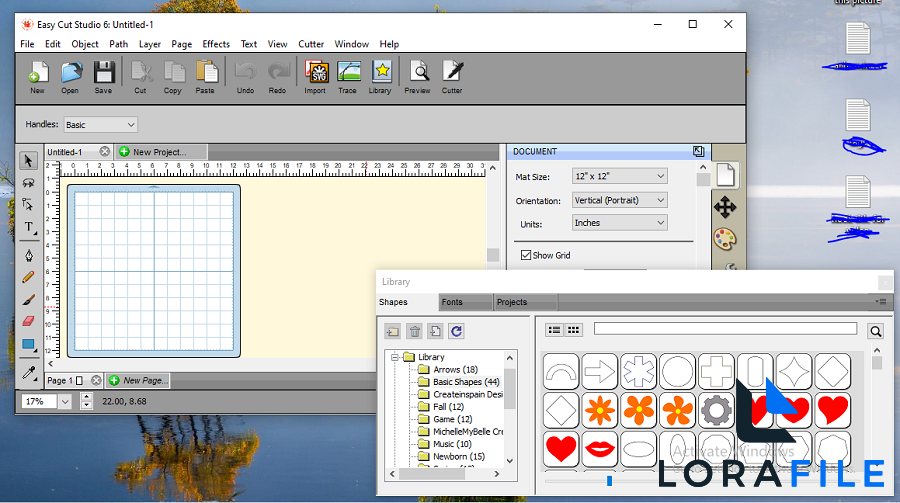Open the Mat Size dropdown

(619, 176)
